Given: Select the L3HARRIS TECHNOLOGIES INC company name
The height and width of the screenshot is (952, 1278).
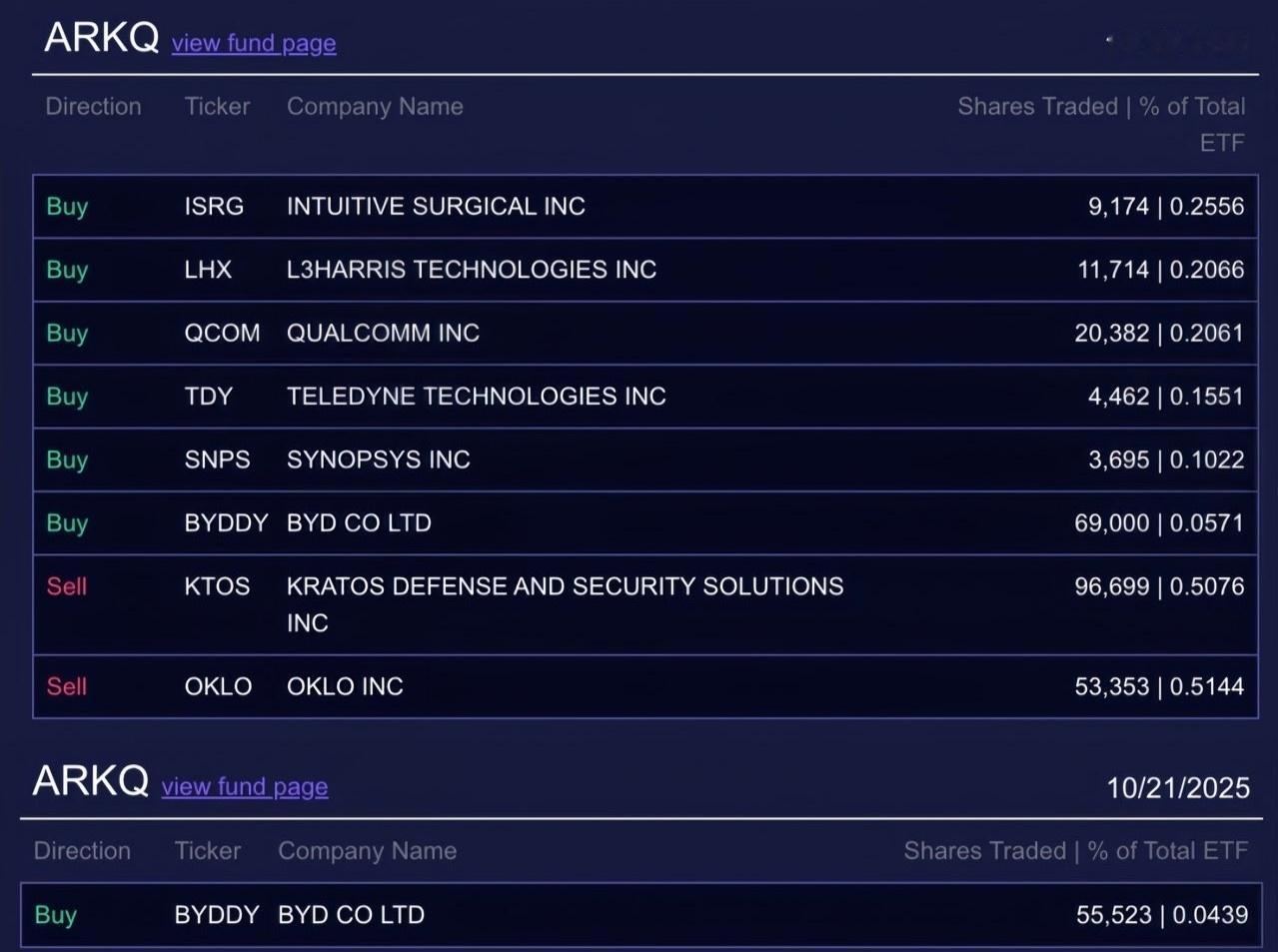Looking at the screenshot, I should pos(472,270).
